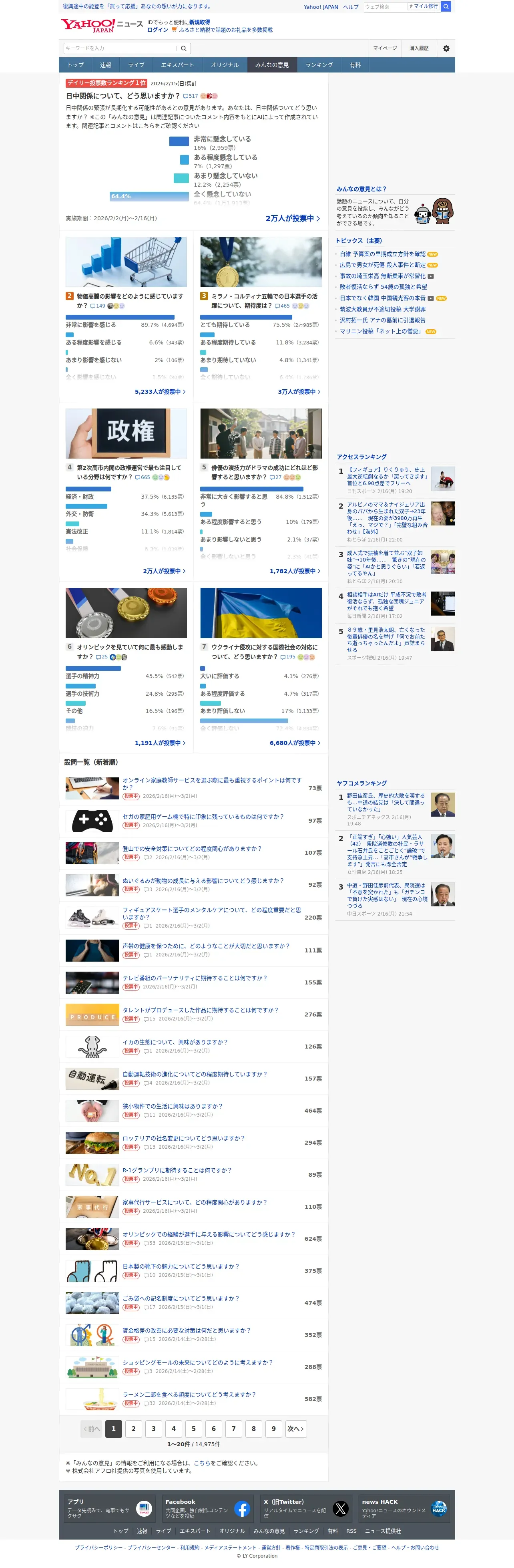
Task: Open access ranking article number 1 about りくりゅう
Action: [388, 477]
